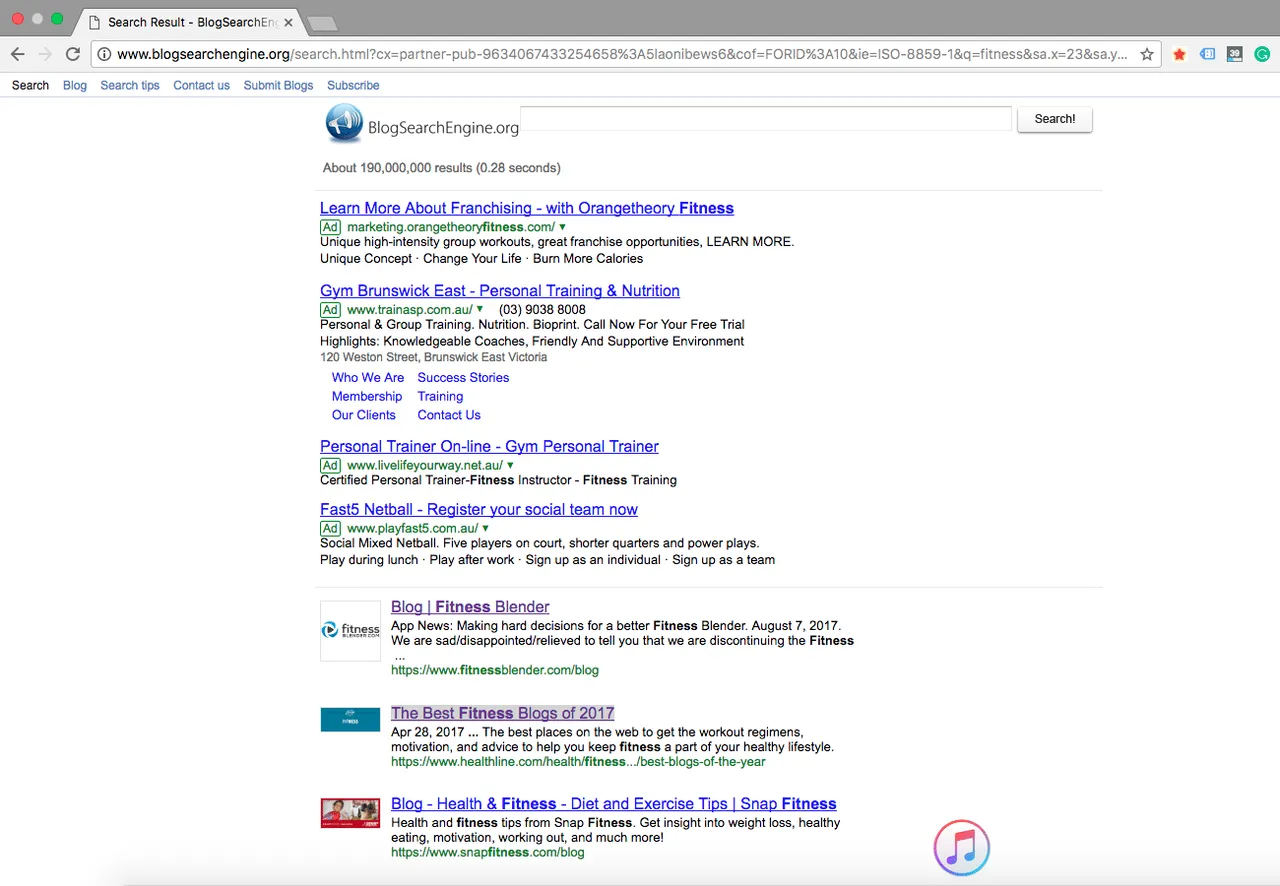The image size is (1280, 886).
Task: Click the Fitness Blender result thumbnail
Action: (350, 630)
